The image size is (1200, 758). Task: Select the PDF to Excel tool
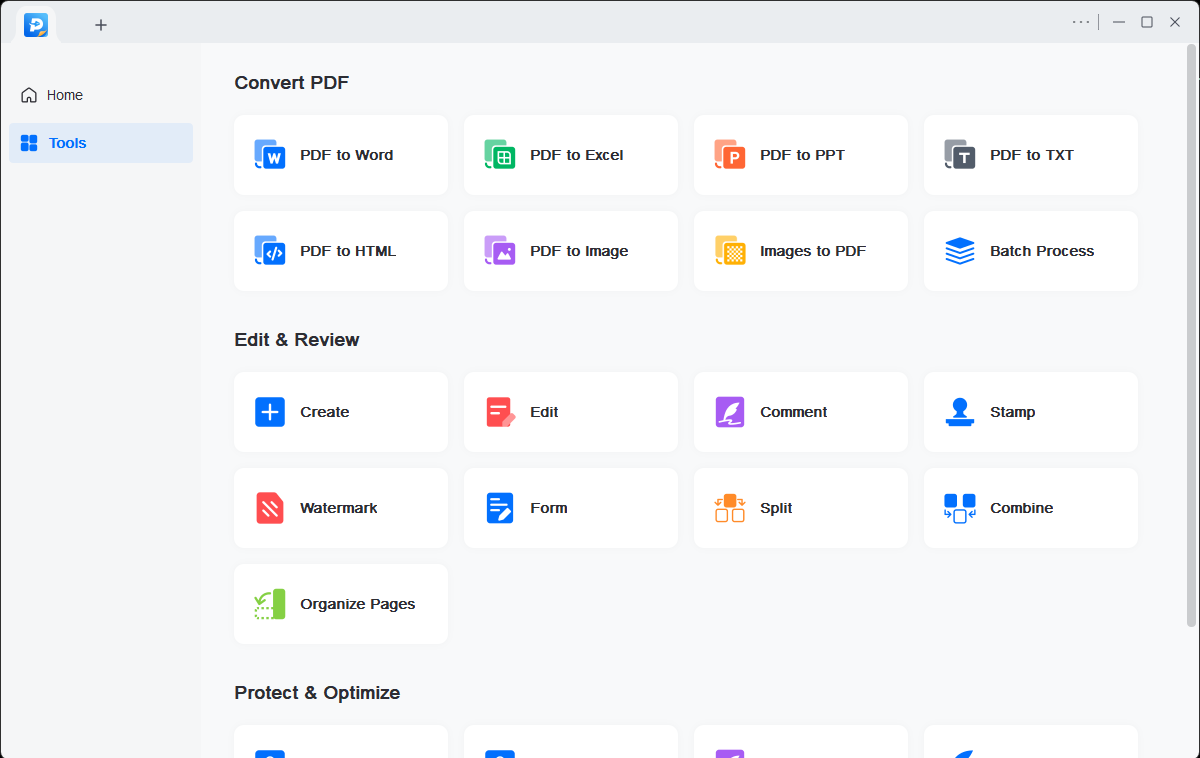pyautogui.click(x=570, y=155)
